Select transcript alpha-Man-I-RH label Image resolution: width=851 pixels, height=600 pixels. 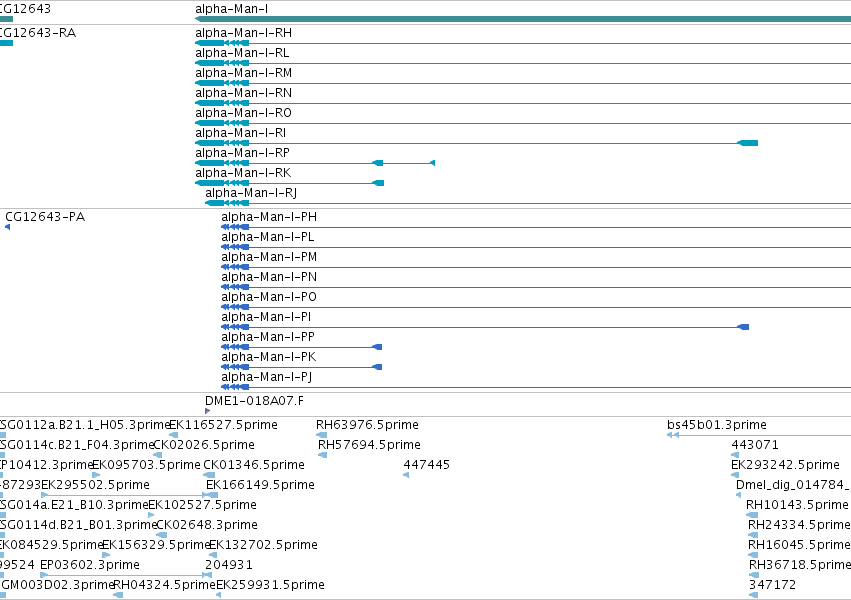click(243, 33)
